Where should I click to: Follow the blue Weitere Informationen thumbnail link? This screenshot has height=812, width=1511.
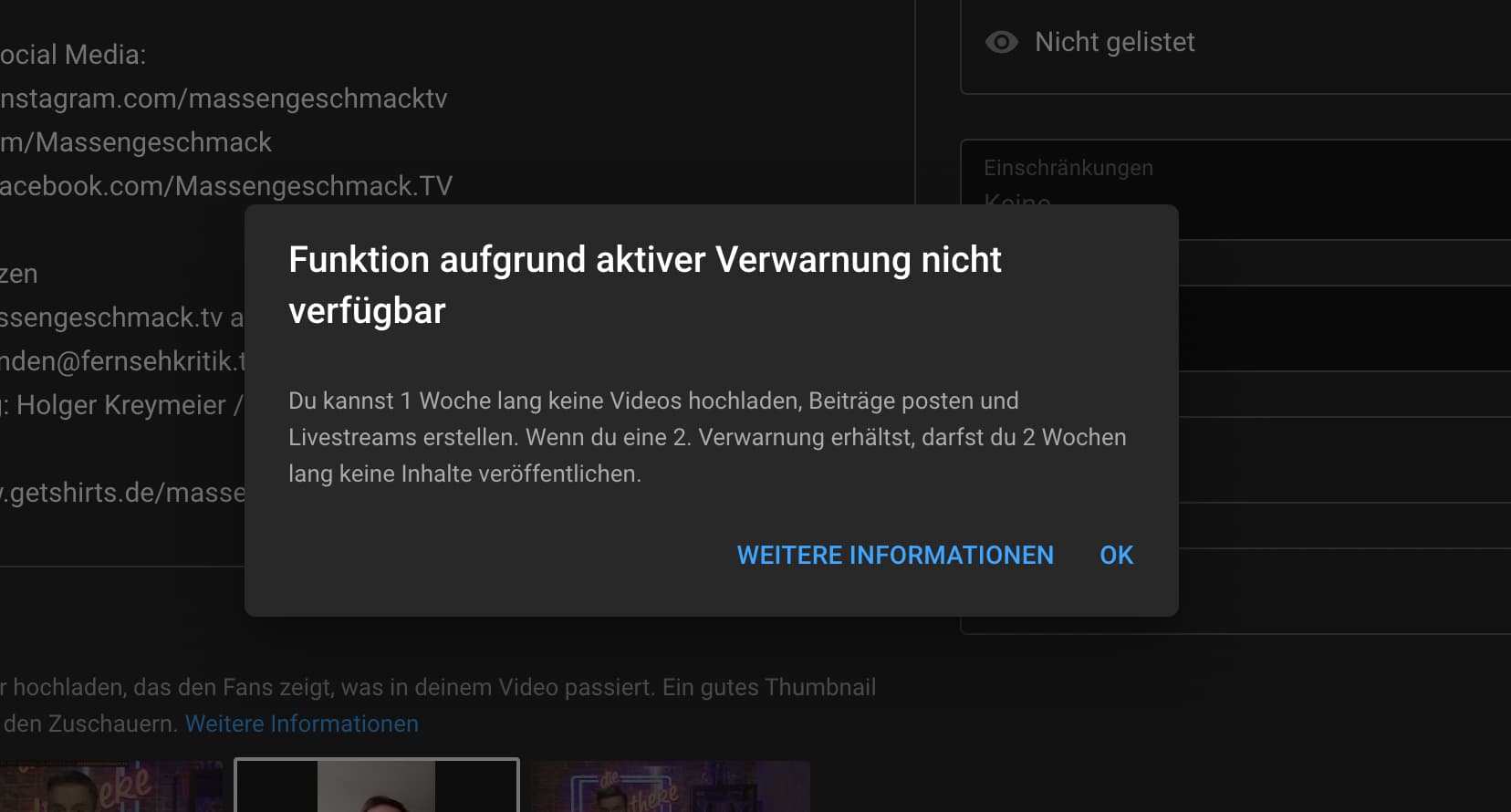click(301, 724)
